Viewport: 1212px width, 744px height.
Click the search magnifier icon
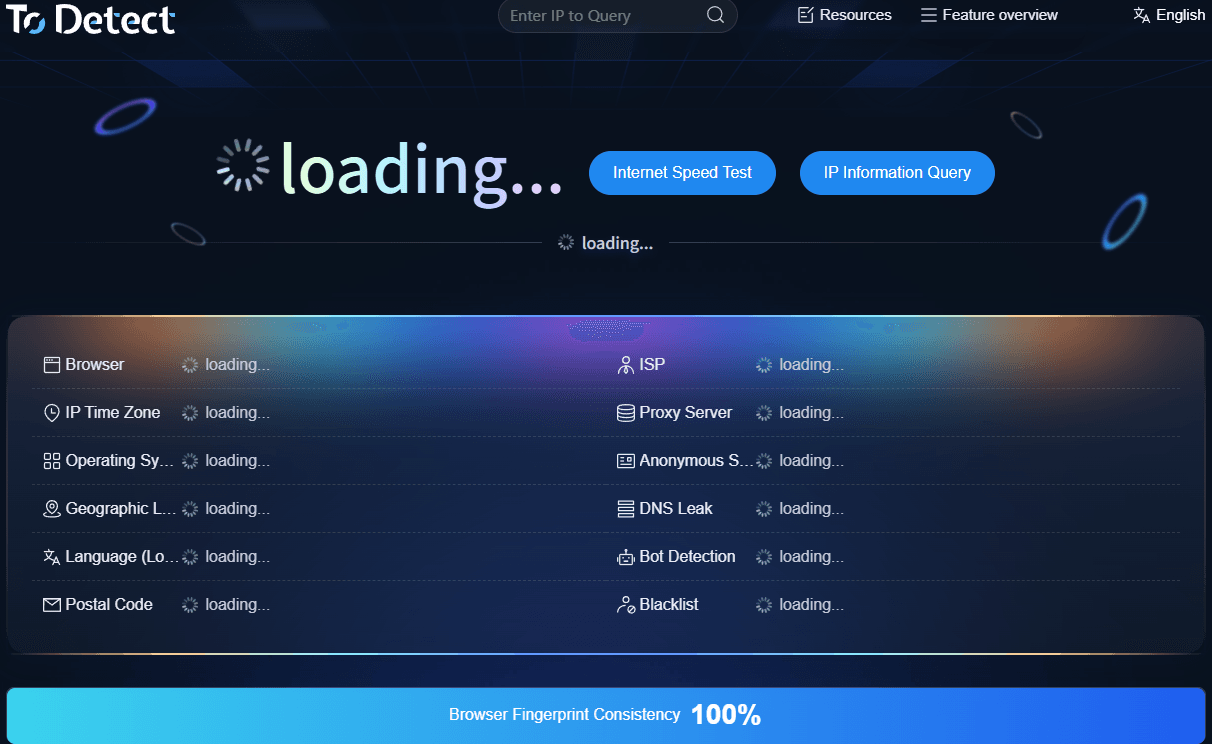(715, 15)
